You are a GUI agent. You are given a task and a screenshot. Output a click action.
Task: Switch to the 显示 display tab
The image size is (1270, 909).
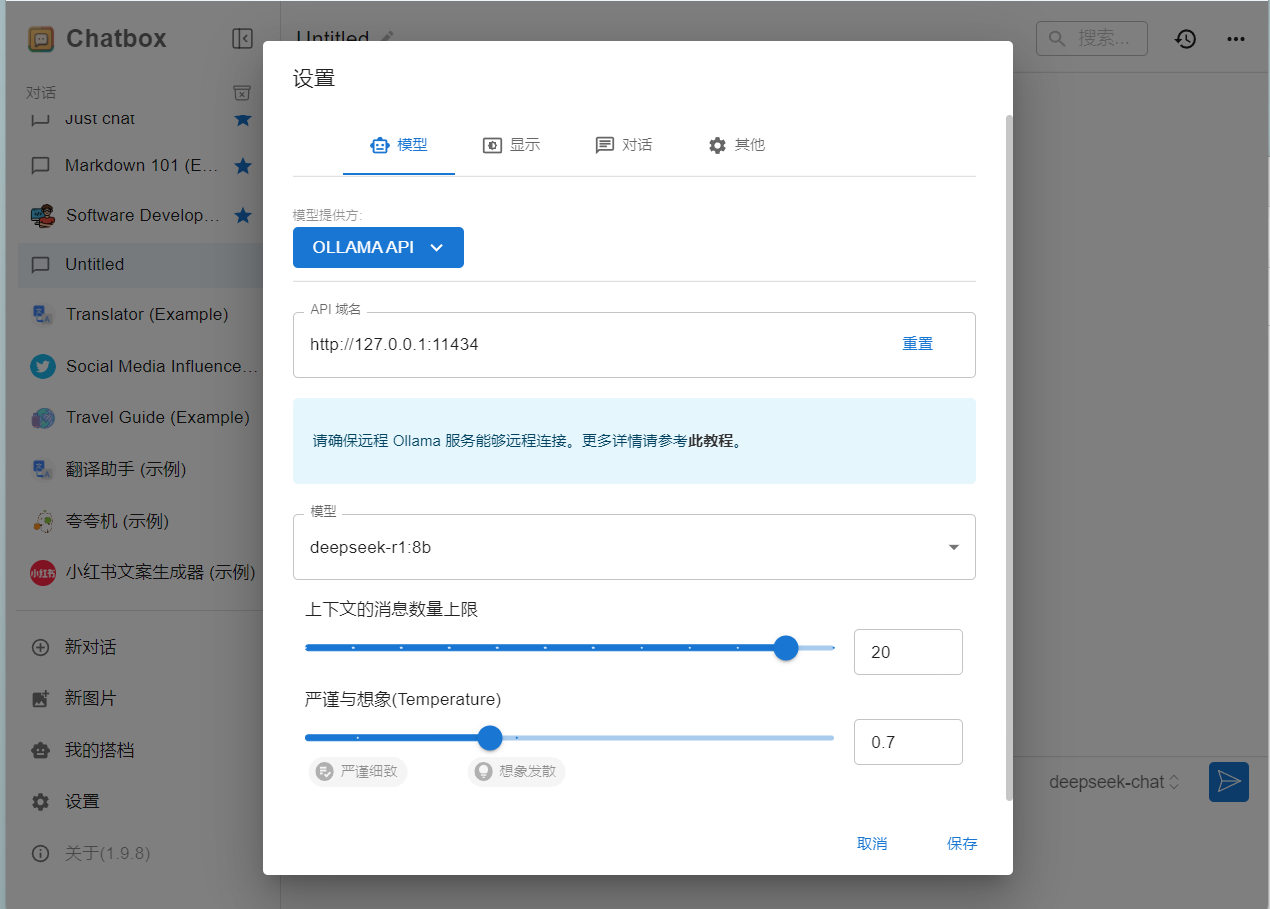511,145
